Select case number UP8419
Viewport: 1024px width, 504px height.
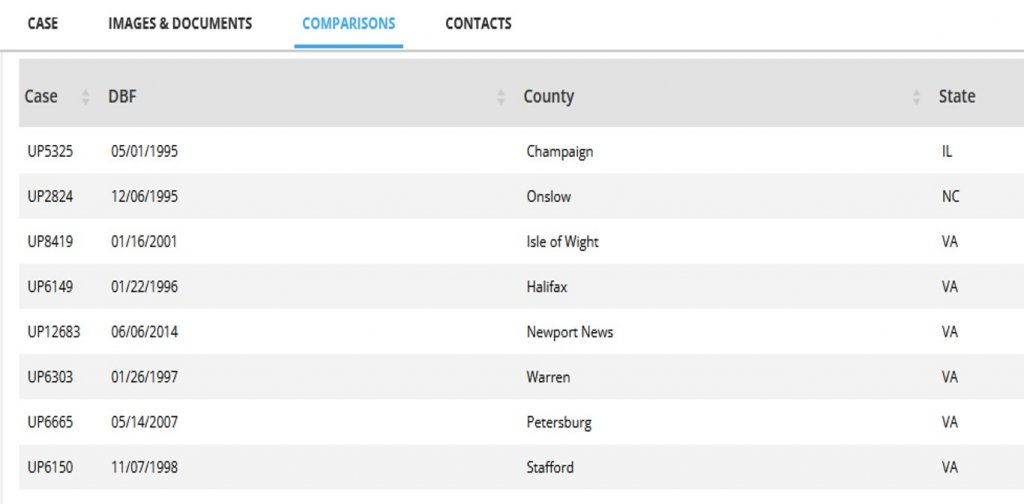[x=50, y=242]
